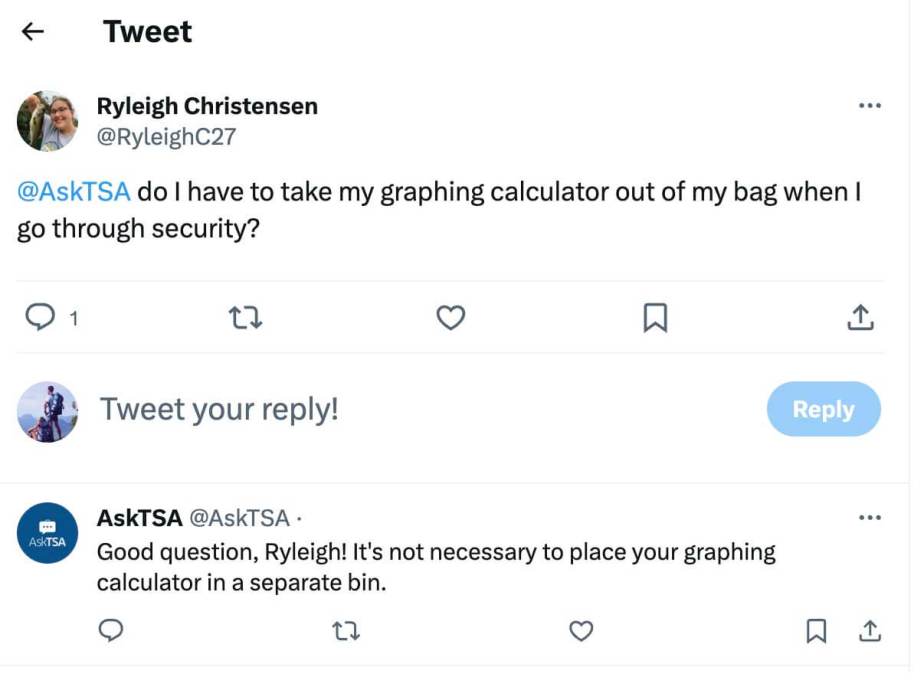
Task: Bookmark Ryleigh's graphing calculator tweet
Action: 655,318
